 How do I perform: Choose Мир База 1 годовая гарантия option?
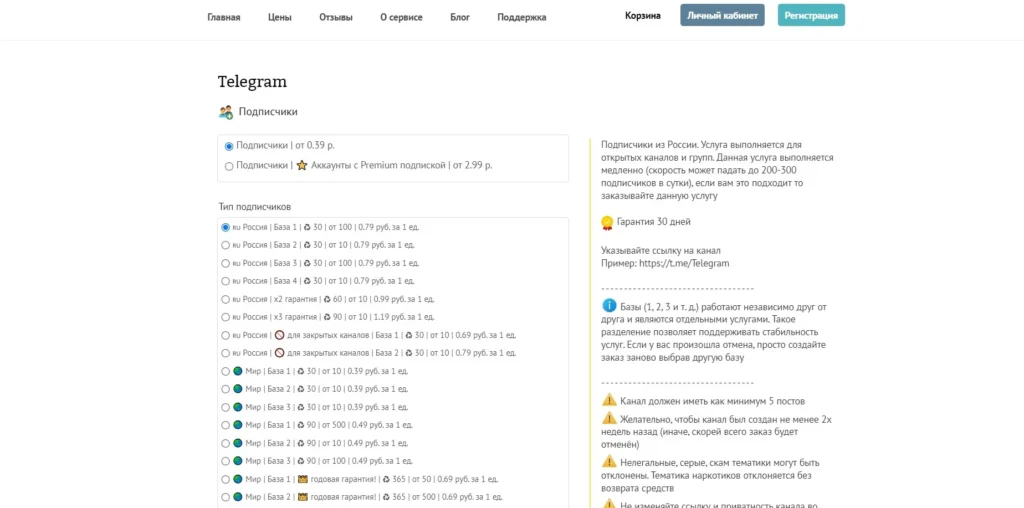[225, 479]
